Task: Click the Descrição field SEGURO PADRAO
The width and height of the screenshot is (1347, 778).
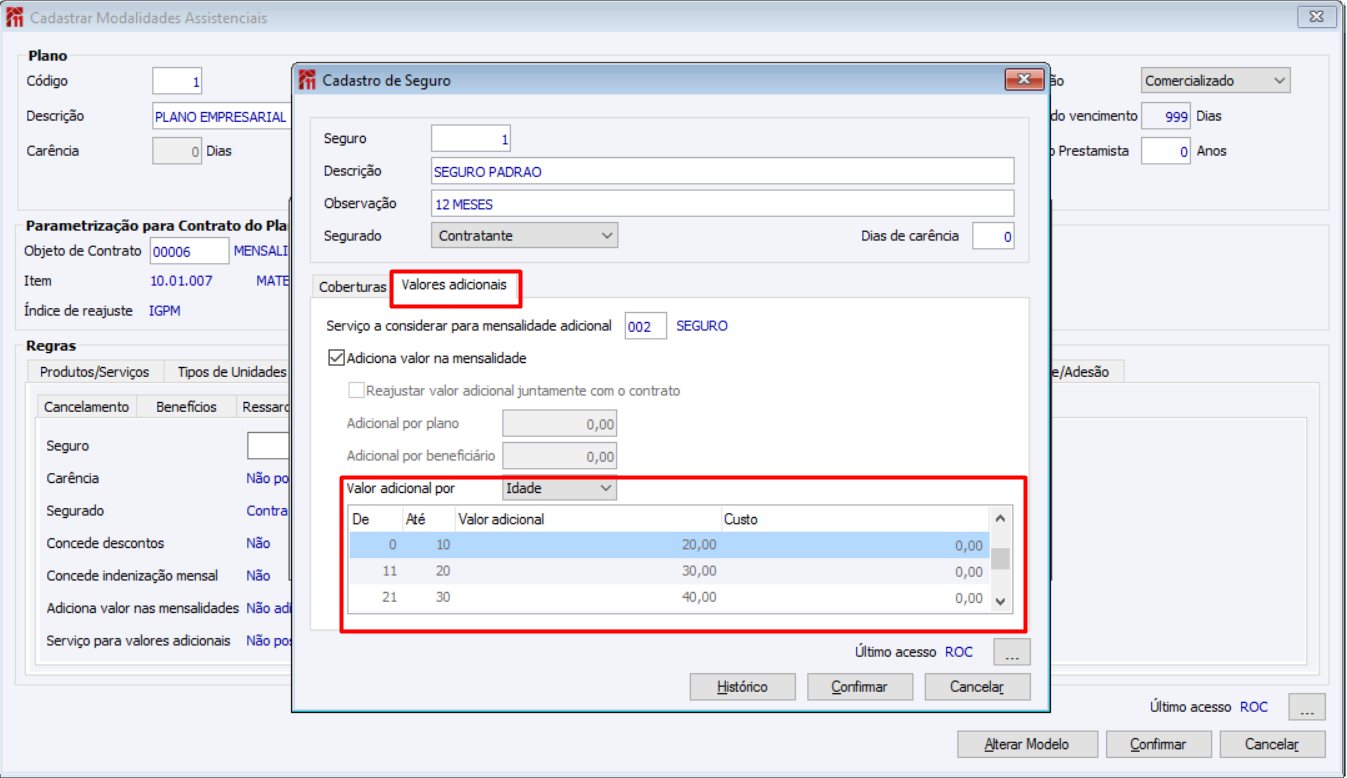Action: tap(722, 171)
